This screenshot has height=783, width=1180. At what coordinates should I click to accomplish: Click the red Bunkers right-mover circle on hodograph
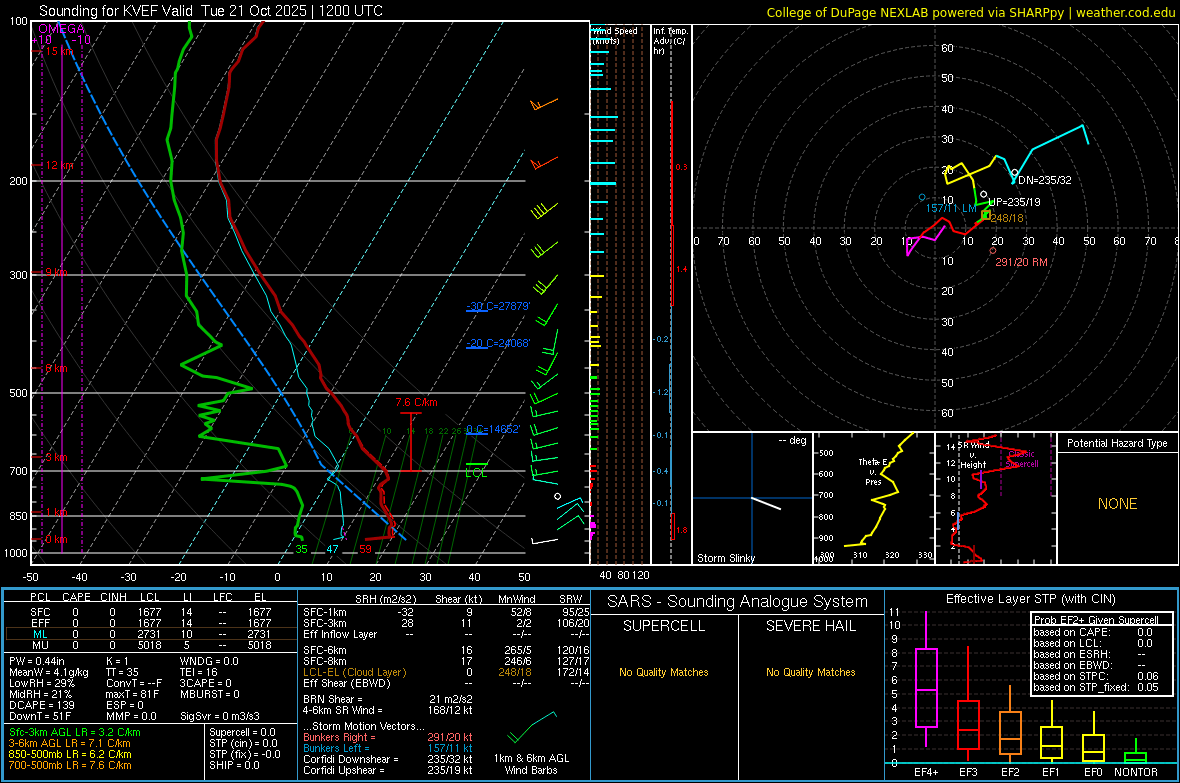click(x=993, y=251)
